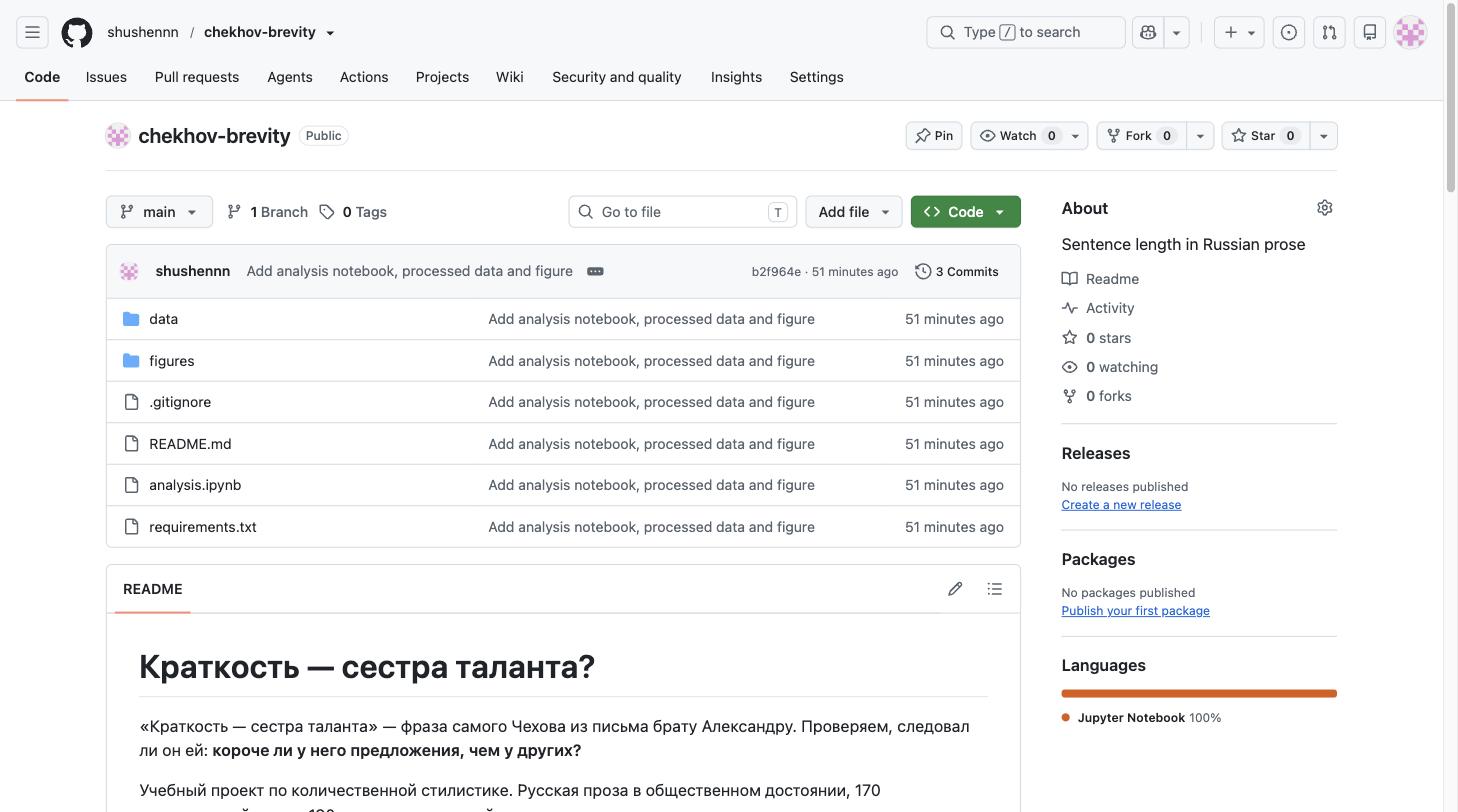The width and height of the screenshot is (1458, 812).
Task: Open README outline list icon
Action: pyautogui.click(x=994, y=589)
